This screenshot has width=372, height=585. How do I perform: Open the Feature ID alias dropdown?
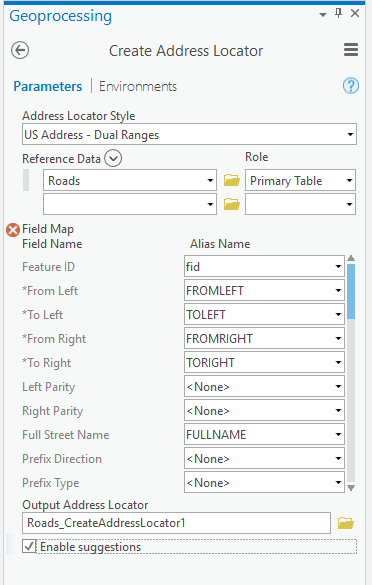[x=264, y=266]
